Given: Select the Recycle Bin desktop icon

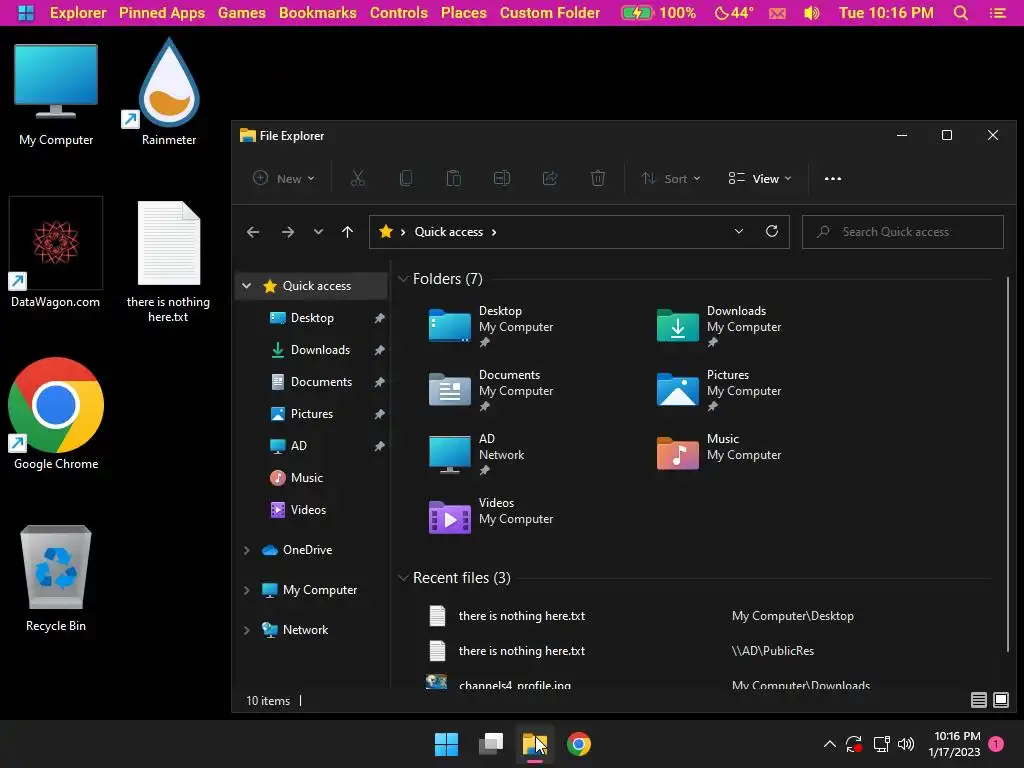Looking at the screenshot, I should pyautogui.click(x=56, y=579).
